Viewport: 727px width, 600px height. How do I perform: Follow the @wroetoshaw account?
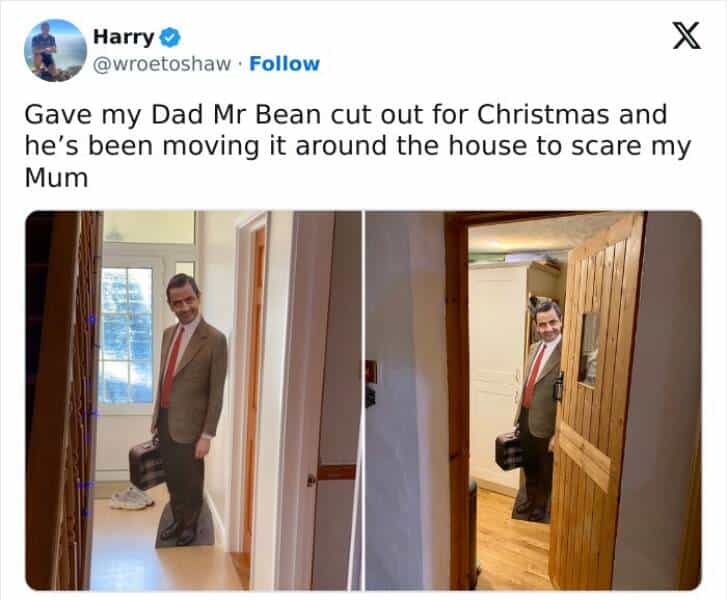284,64
